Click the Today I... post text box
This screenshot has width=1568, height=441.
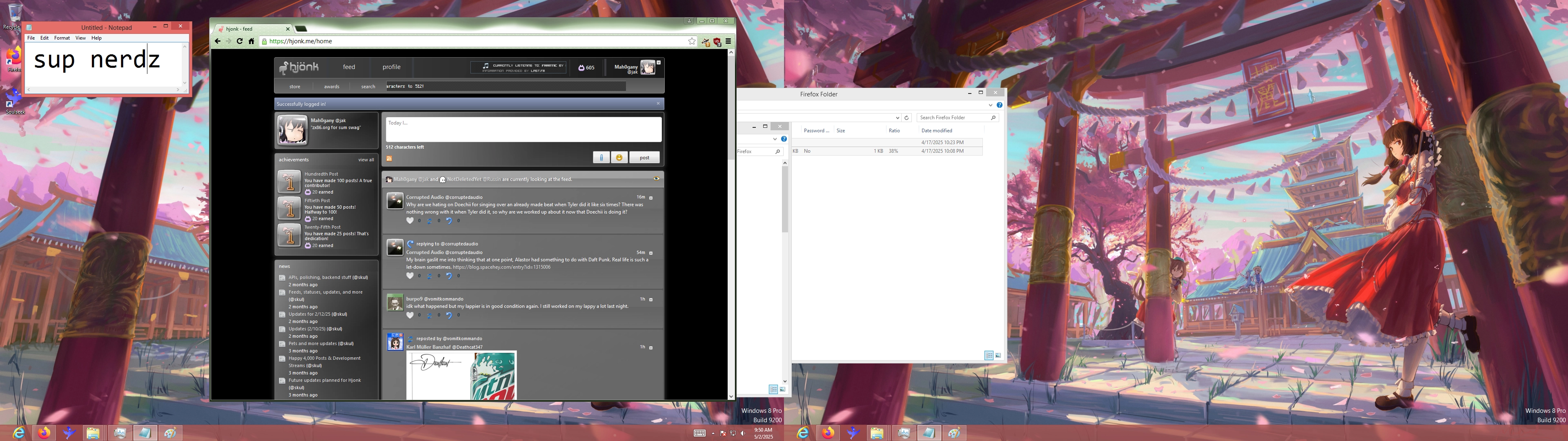point(523,129)
